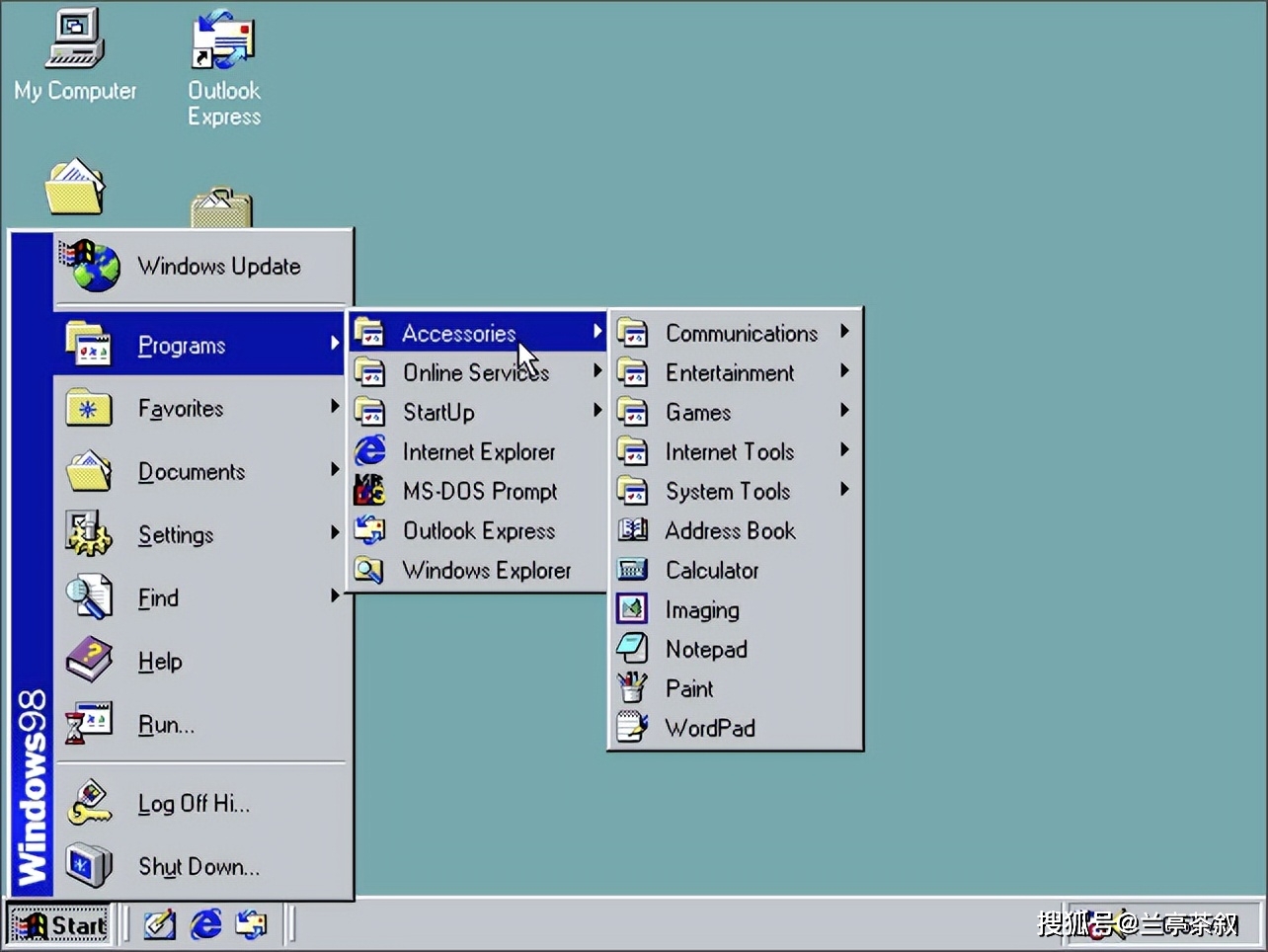1268x952 pixels.
Task: Expand the System Tools submenu arrow
Action: pos(844,490)
